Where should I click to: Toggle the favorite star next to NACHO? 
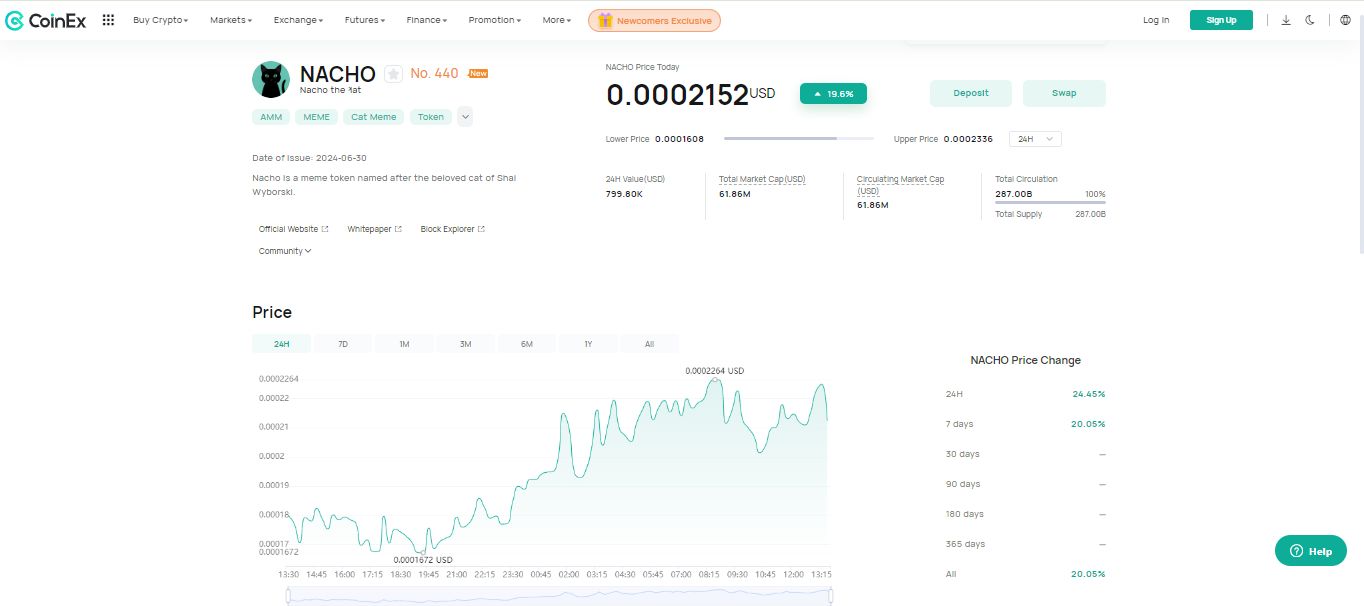(x=393, y=74)
